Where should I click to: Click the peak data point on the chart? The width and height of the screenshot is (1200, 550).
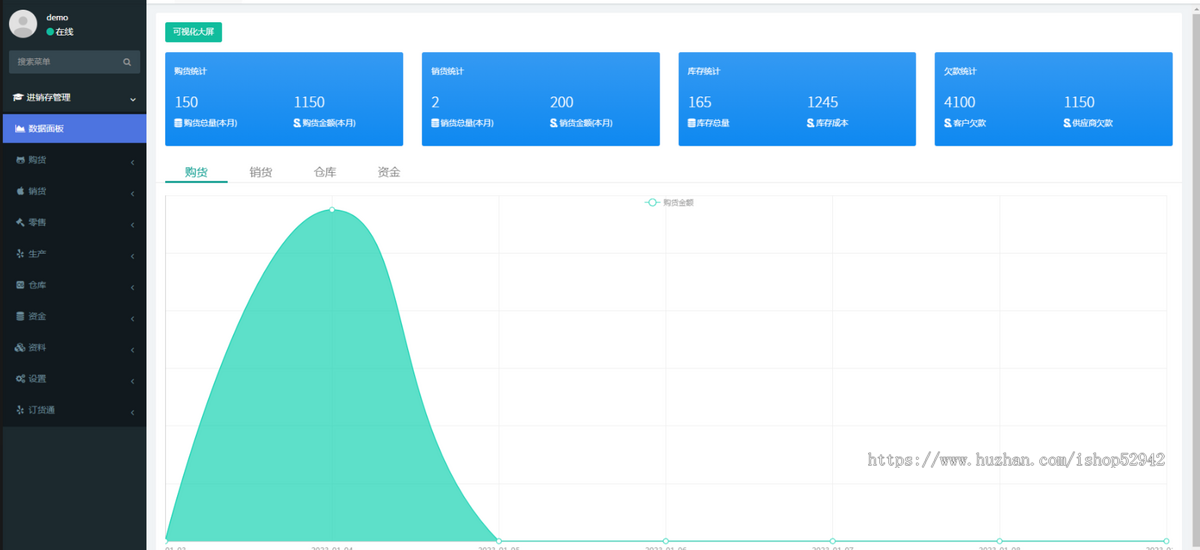(332, 210)
